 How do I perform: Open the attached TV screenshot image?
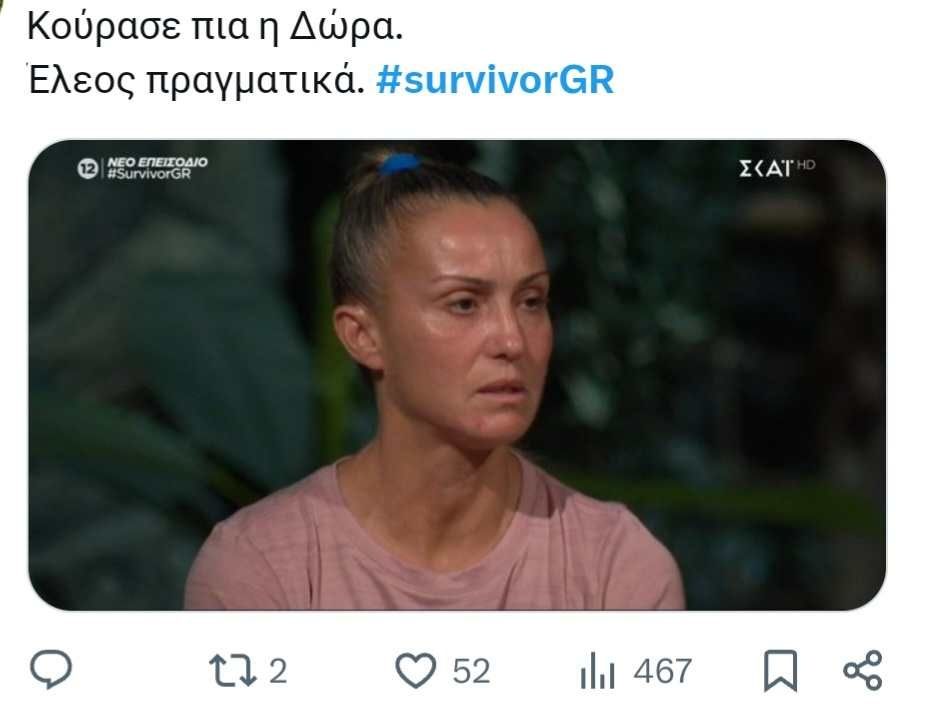pyautogui.click(x=457, y=375)
